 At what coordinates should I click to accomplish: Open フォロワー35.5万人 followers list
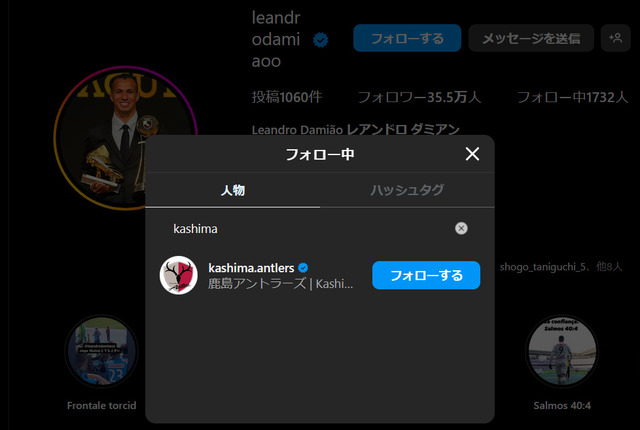point(419,97)
